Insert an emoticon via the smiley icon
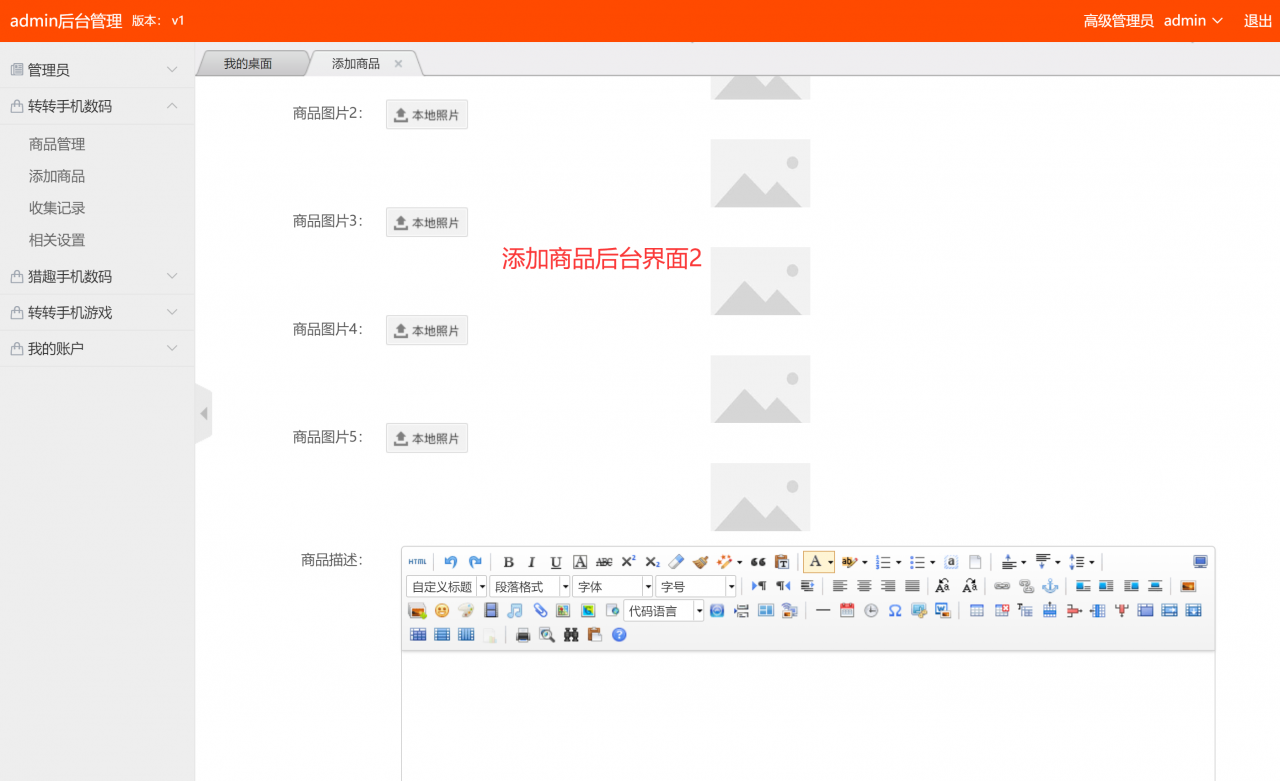This screenshot has width=1280, height=781. [x=442, y=610]
